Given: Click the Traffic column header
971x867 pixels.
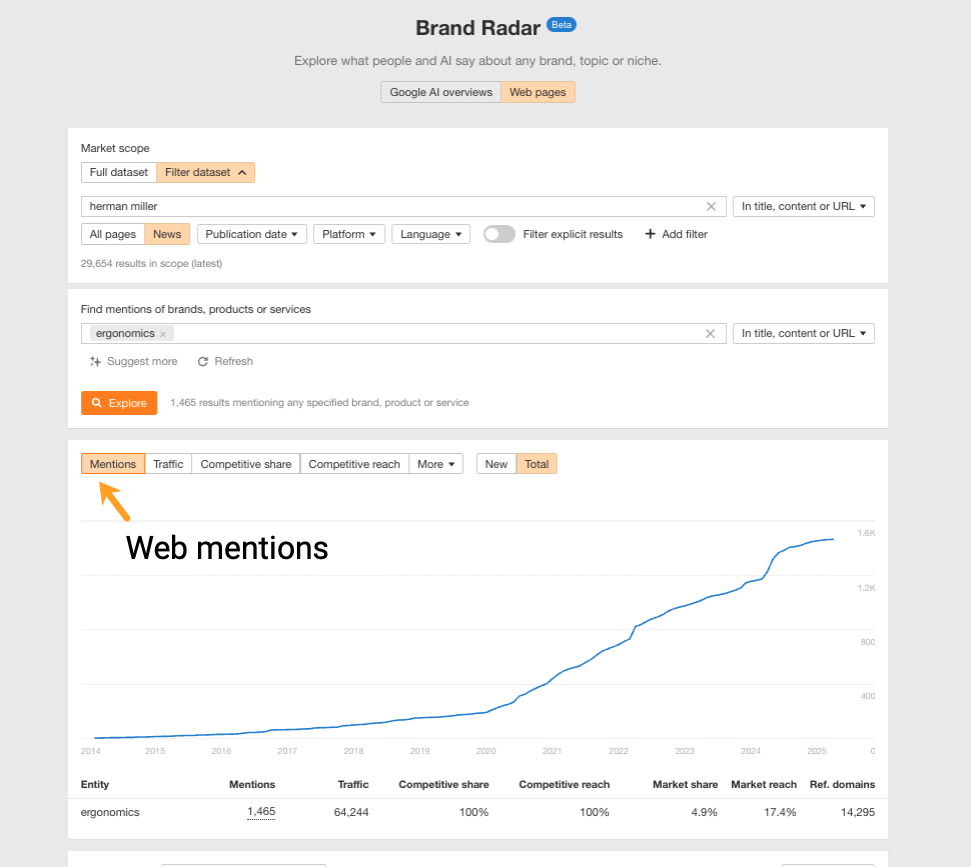Looking at the screenshot, I should coord(353,784).
